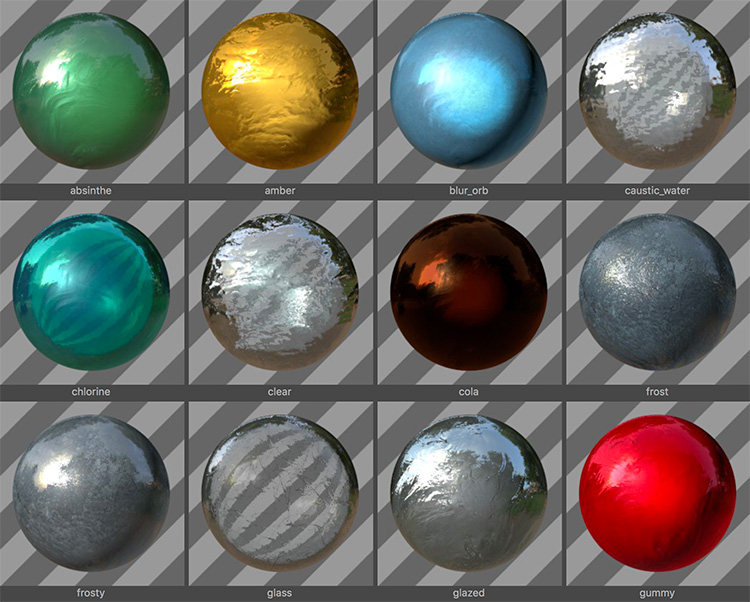750x602 pixels.
Task: Select the frosty material preview sphere
Action: (x=91, y=493)
